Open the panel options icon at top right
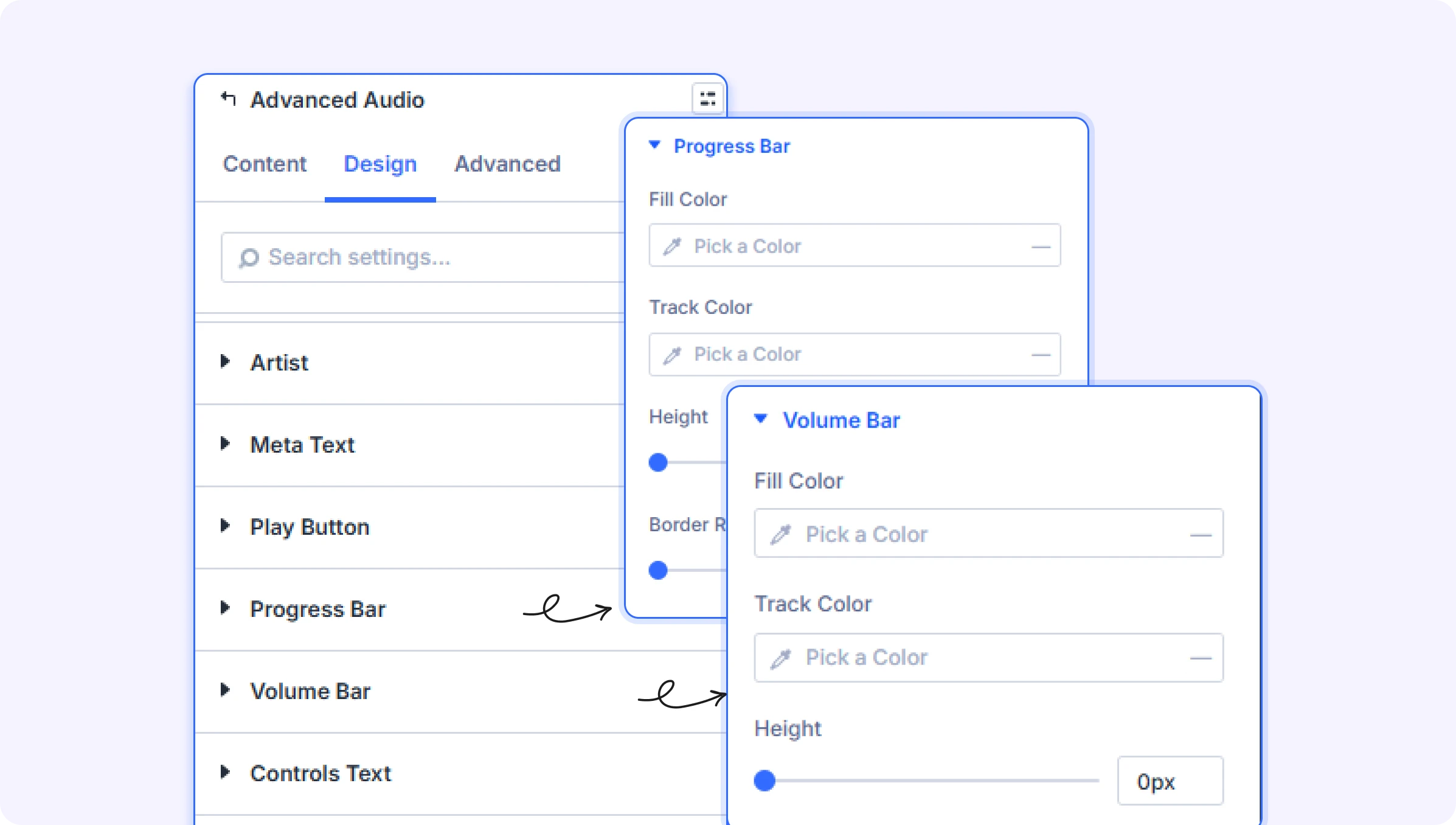The height and width of the screenshot is (825, 1456). click(708, 99)
